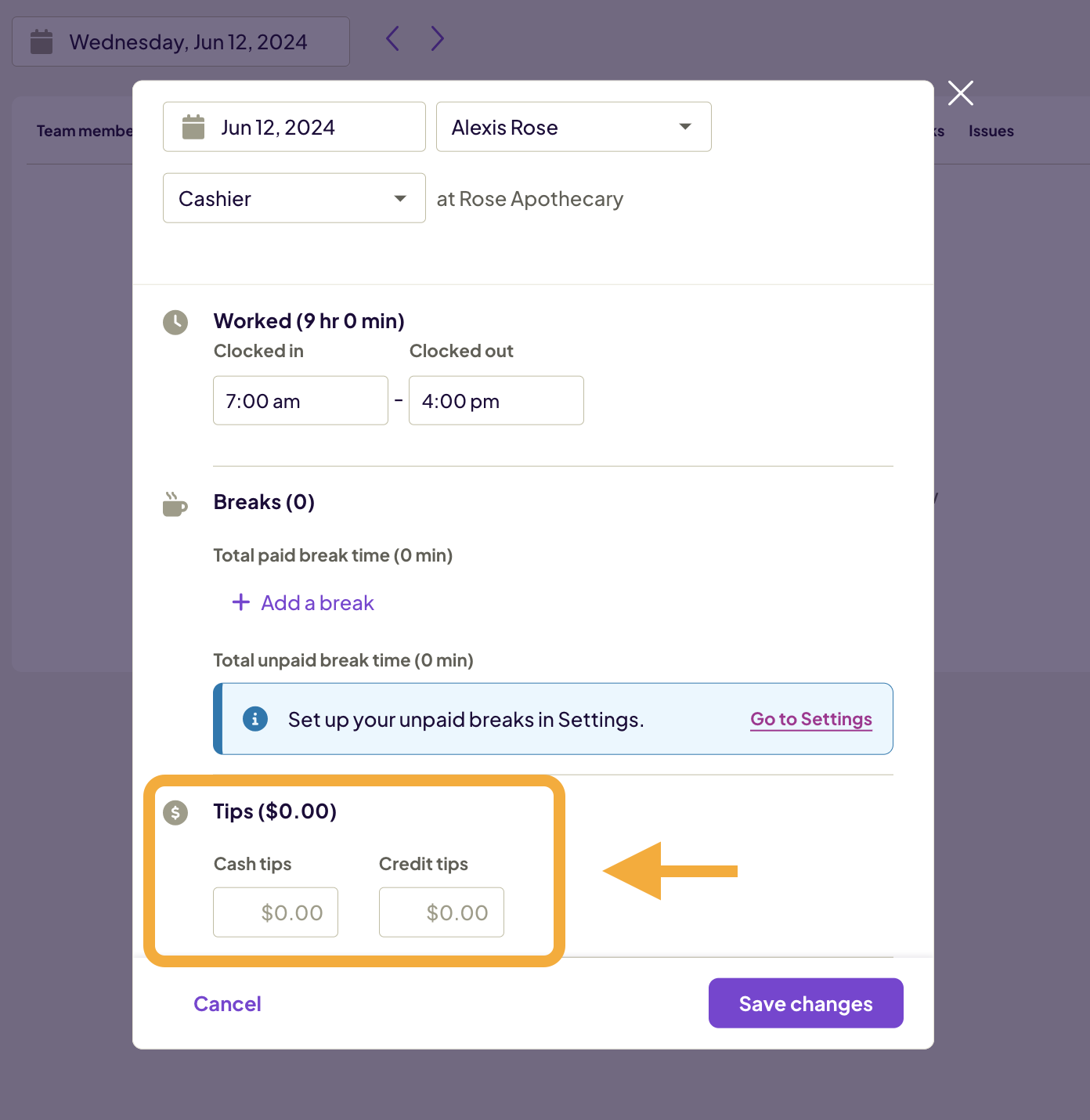Dismiss the modal with the X icon
The height and width of the screenshot is (1120, 1090).
(960, 93)
